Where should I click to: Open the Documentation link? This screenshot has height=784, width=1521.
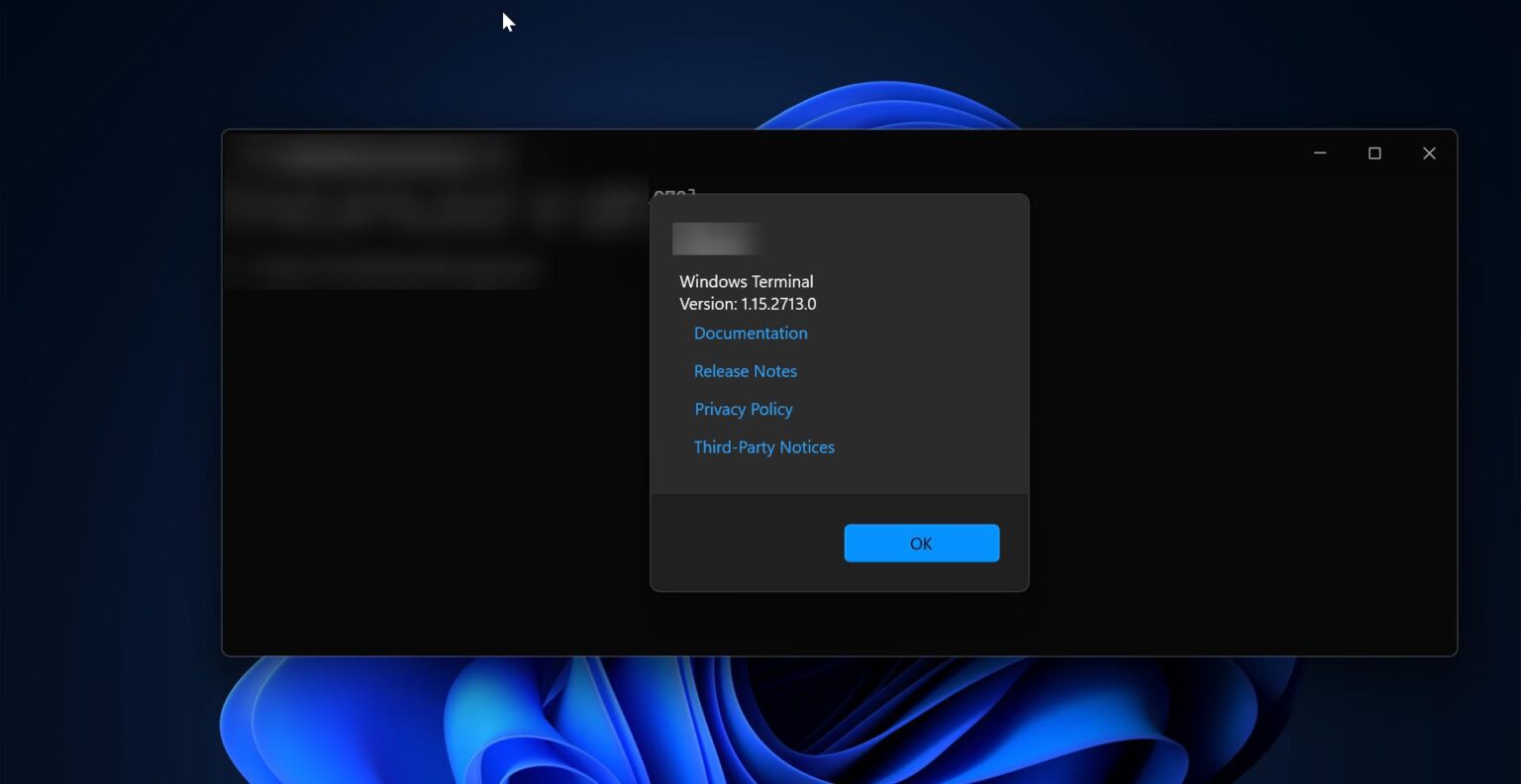point(750,333)
